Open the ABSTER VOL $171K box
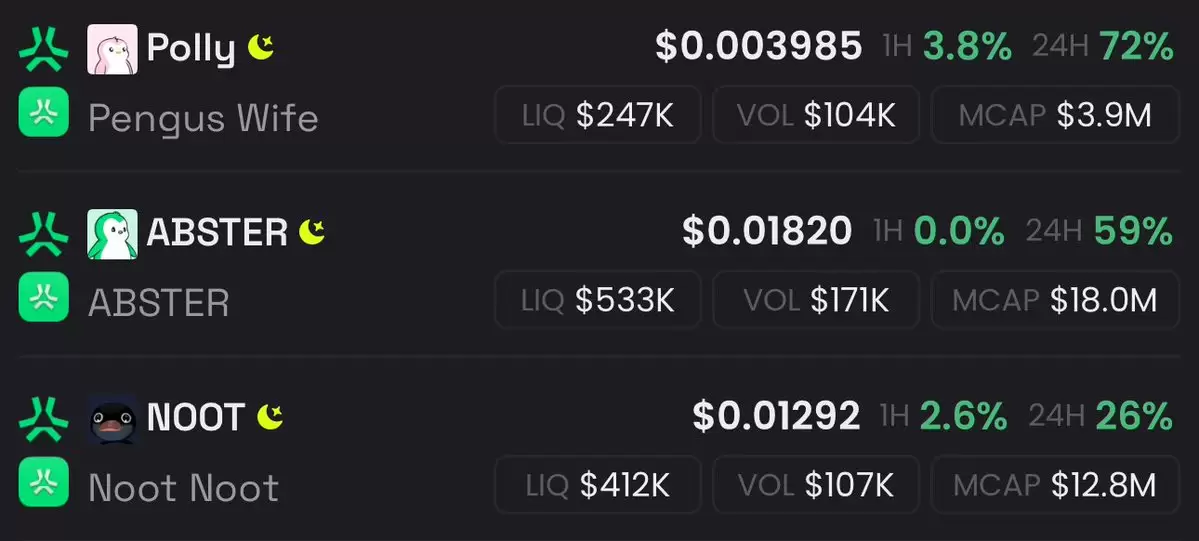The width and height of the screenshot is (1199, 541). (x=816, y=300)
